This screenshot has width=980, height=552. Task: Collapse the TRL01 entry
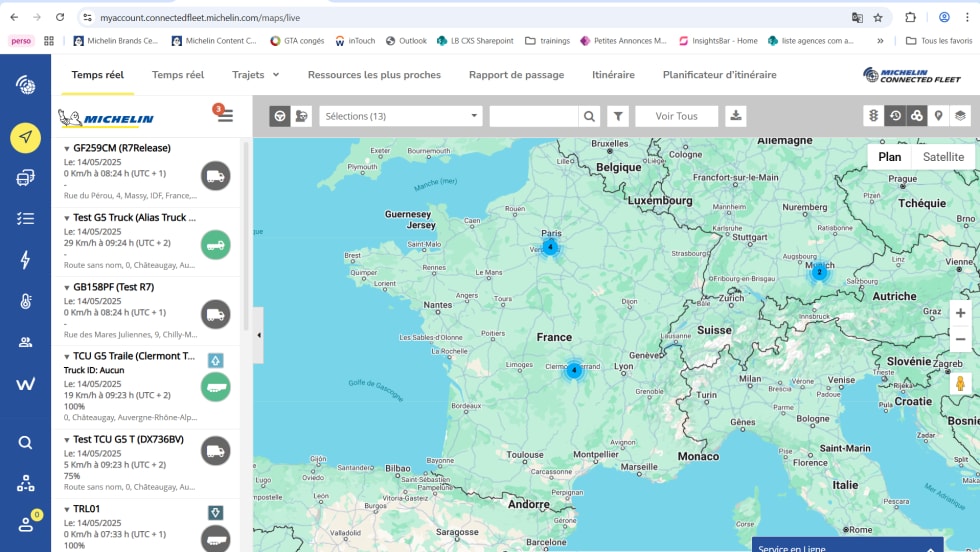pyautogui.click(x=66, y=509)
